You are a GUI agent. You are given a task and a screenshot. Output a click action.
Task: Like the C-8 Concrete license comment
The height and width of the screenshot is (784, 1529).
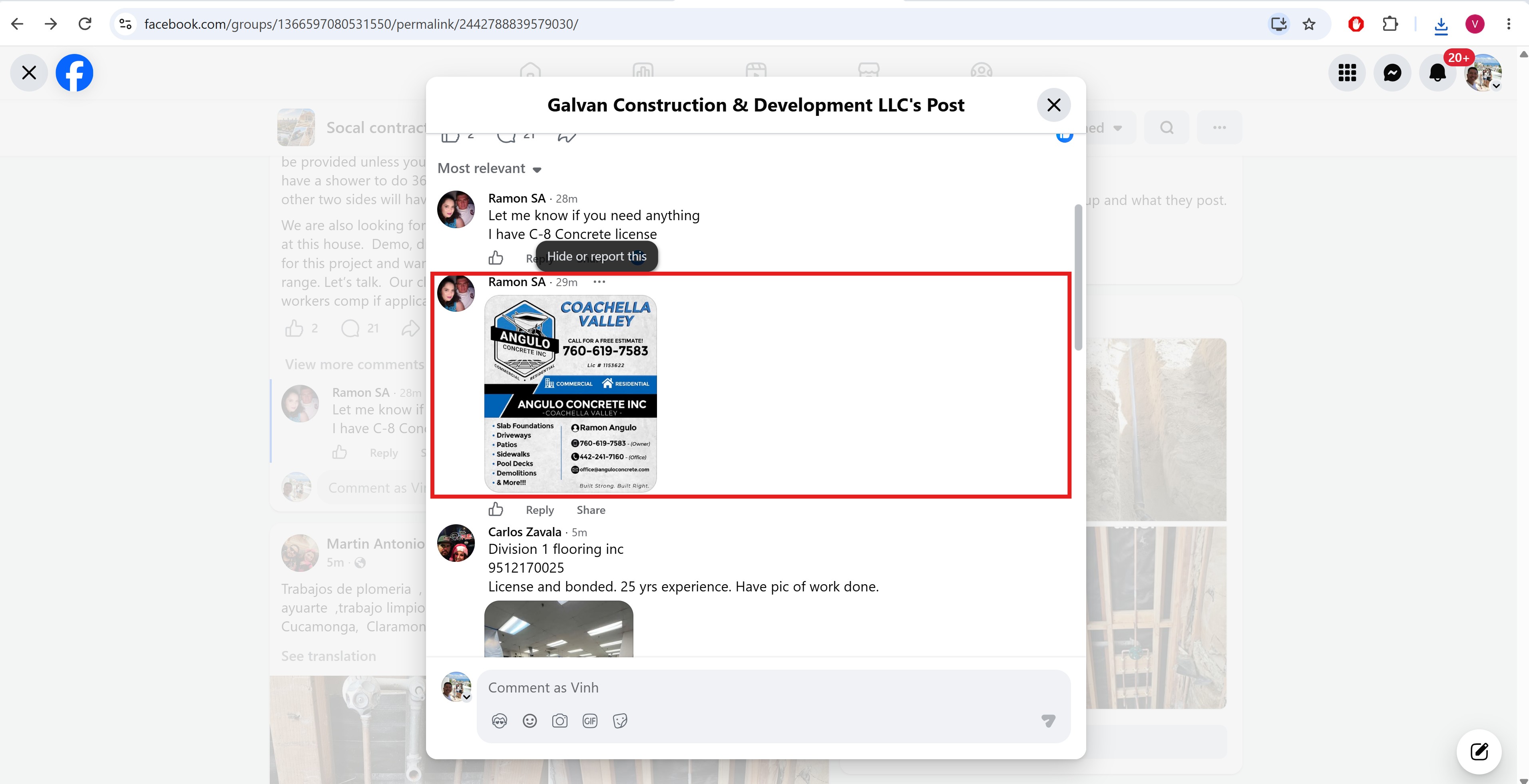496,258
